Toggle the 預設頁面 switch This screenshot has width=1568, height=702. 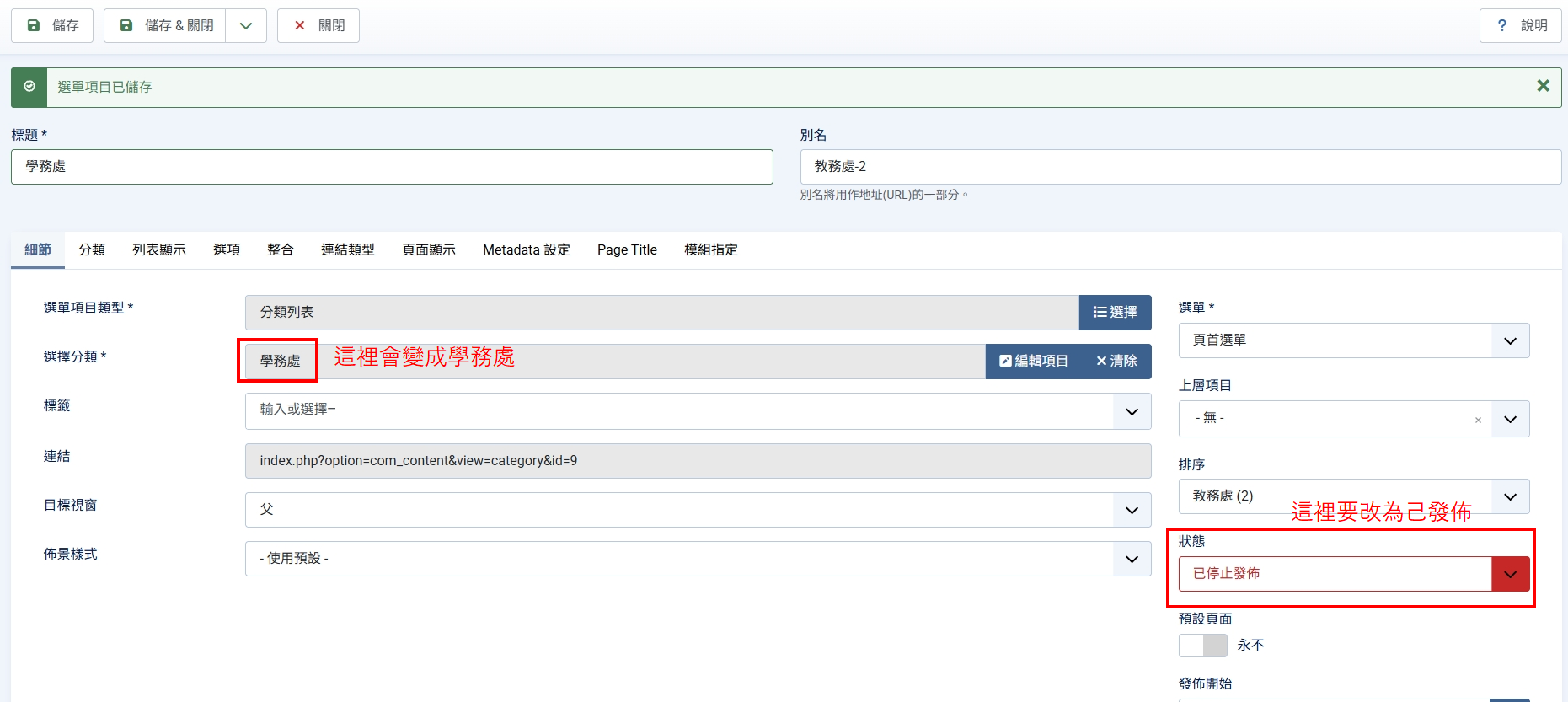1203,646
